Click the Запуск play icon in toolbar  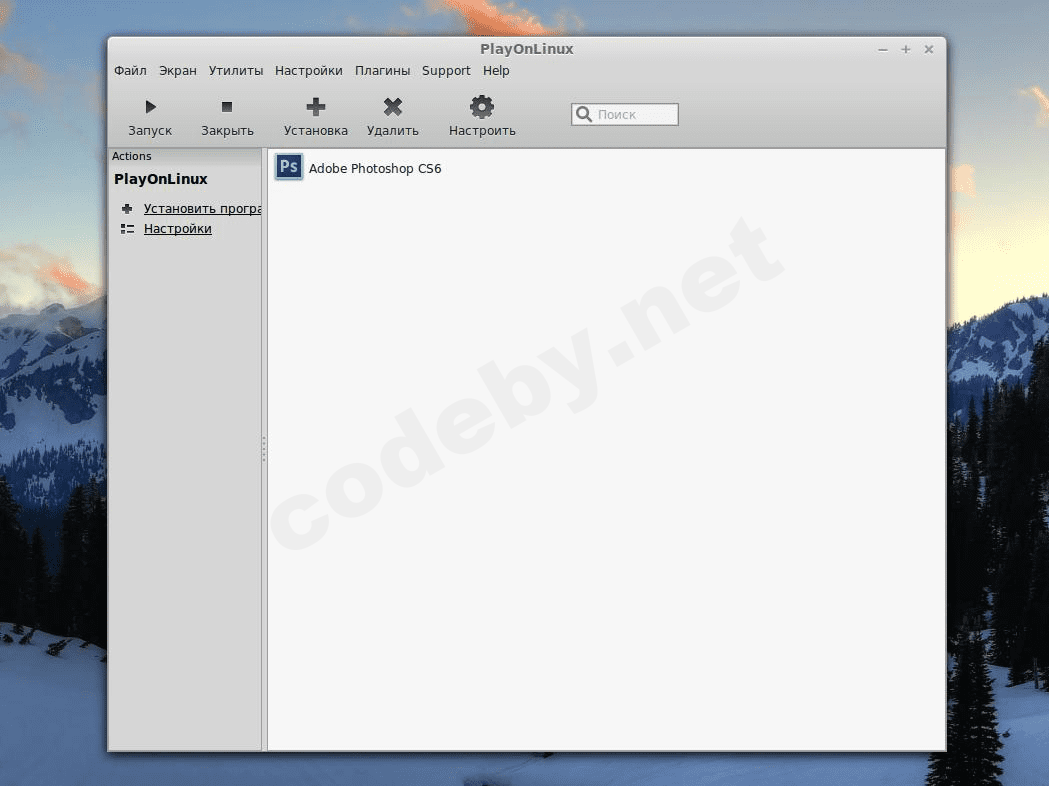click(150, 107)
